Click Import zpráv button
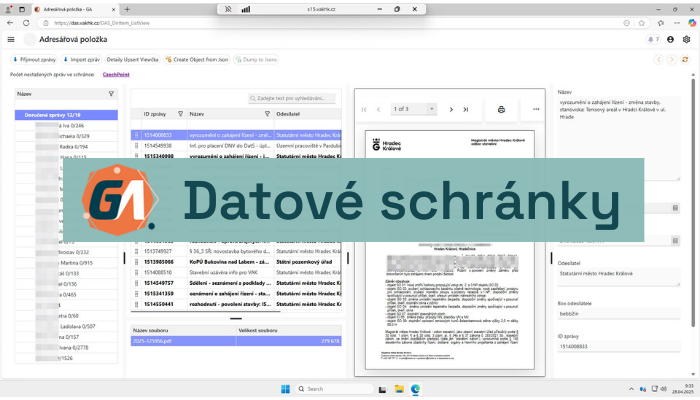Image resolution: width=700 pixels, height=400 pixels. pos(81,59)
